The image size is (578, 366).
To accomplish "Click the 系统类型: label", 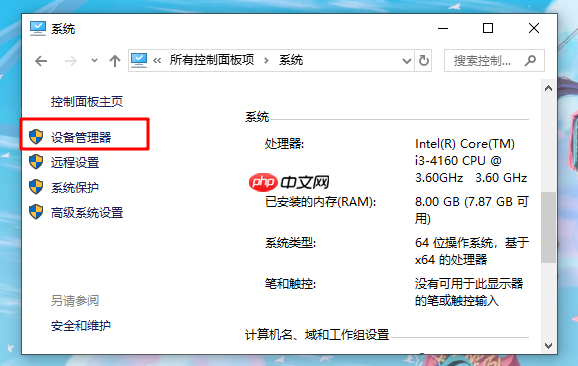I will [x=290, y=243].
